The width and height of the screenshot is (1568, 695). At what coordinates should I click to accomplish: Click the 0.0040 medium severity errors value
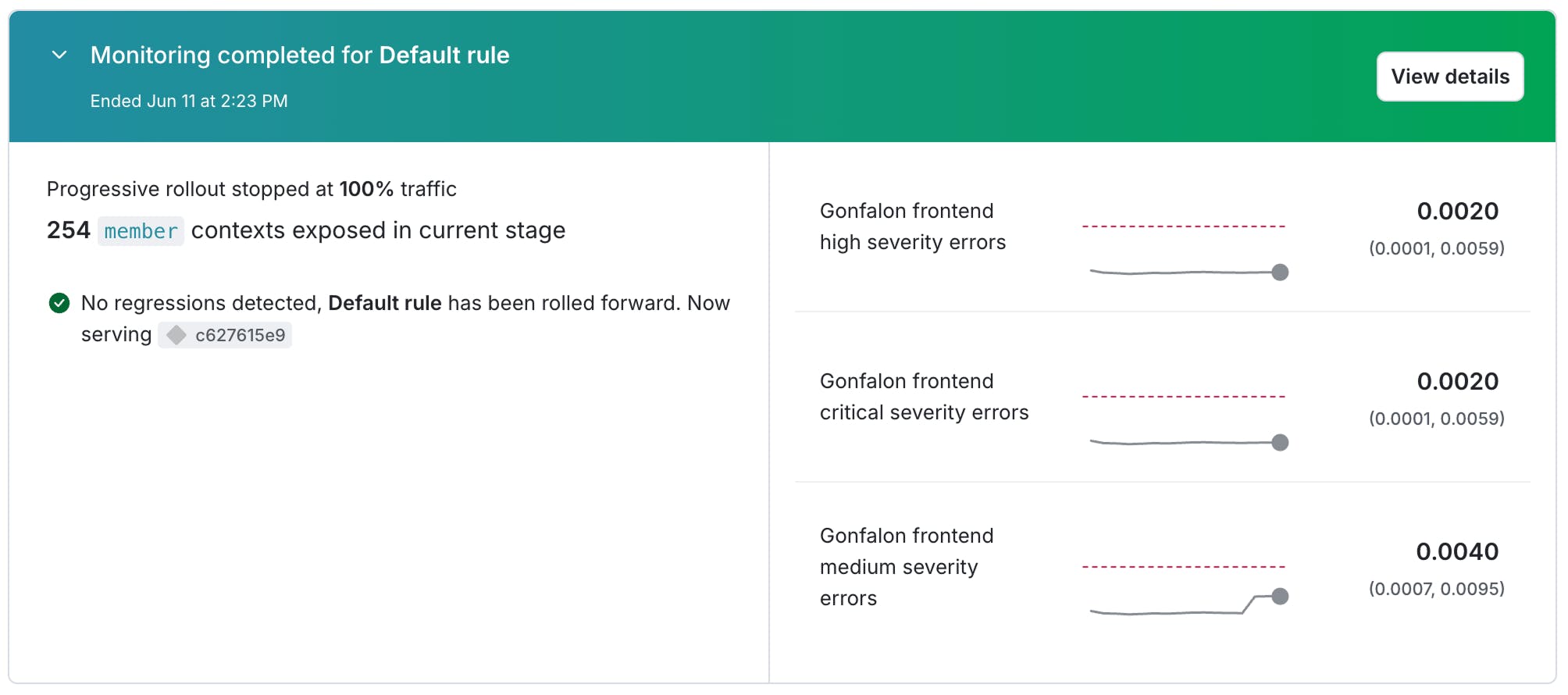pyautogui.click(x=1457, y=551)
